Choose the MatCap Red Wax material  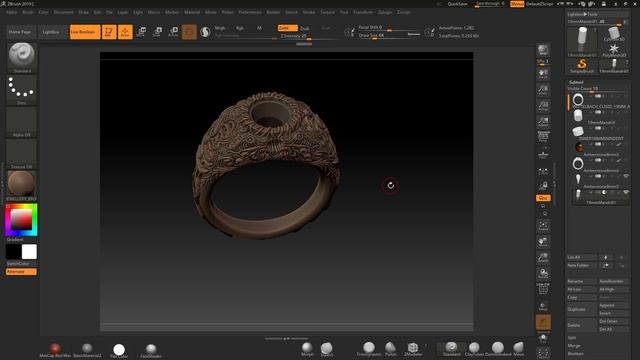coord(55,350)
